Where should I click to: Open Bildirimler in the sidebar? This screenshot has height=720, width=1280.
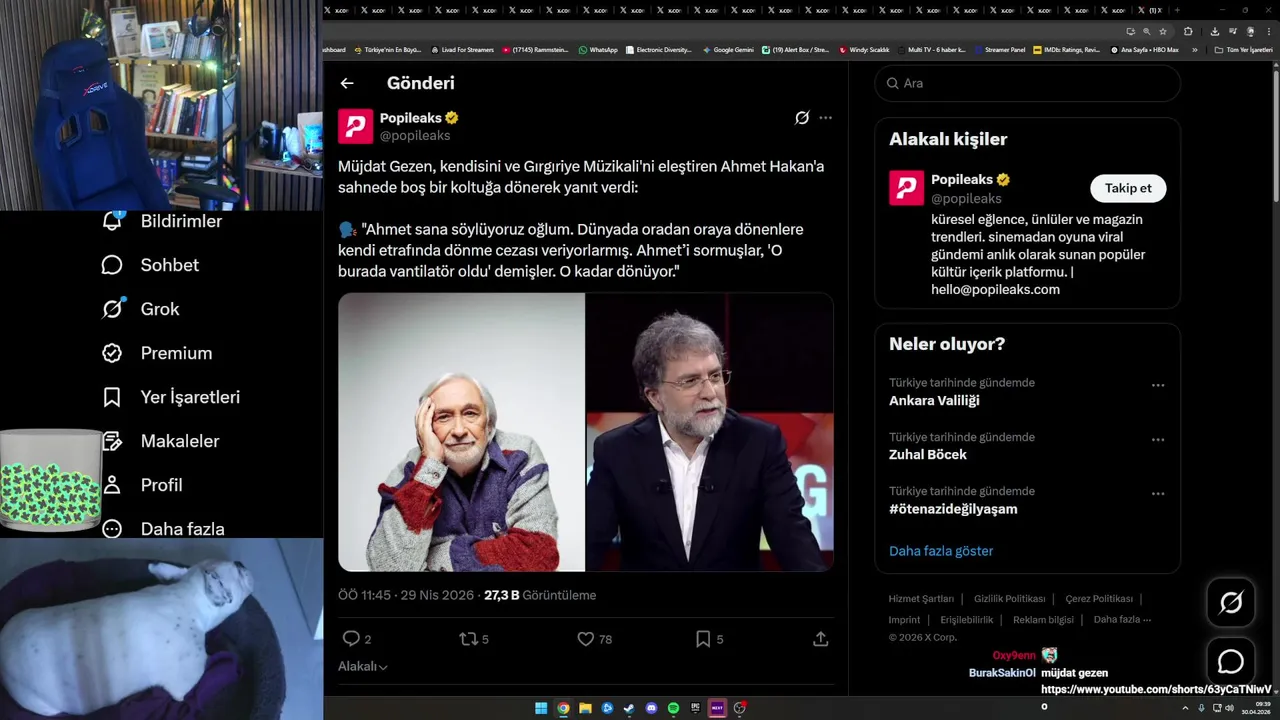pos(162,221)
